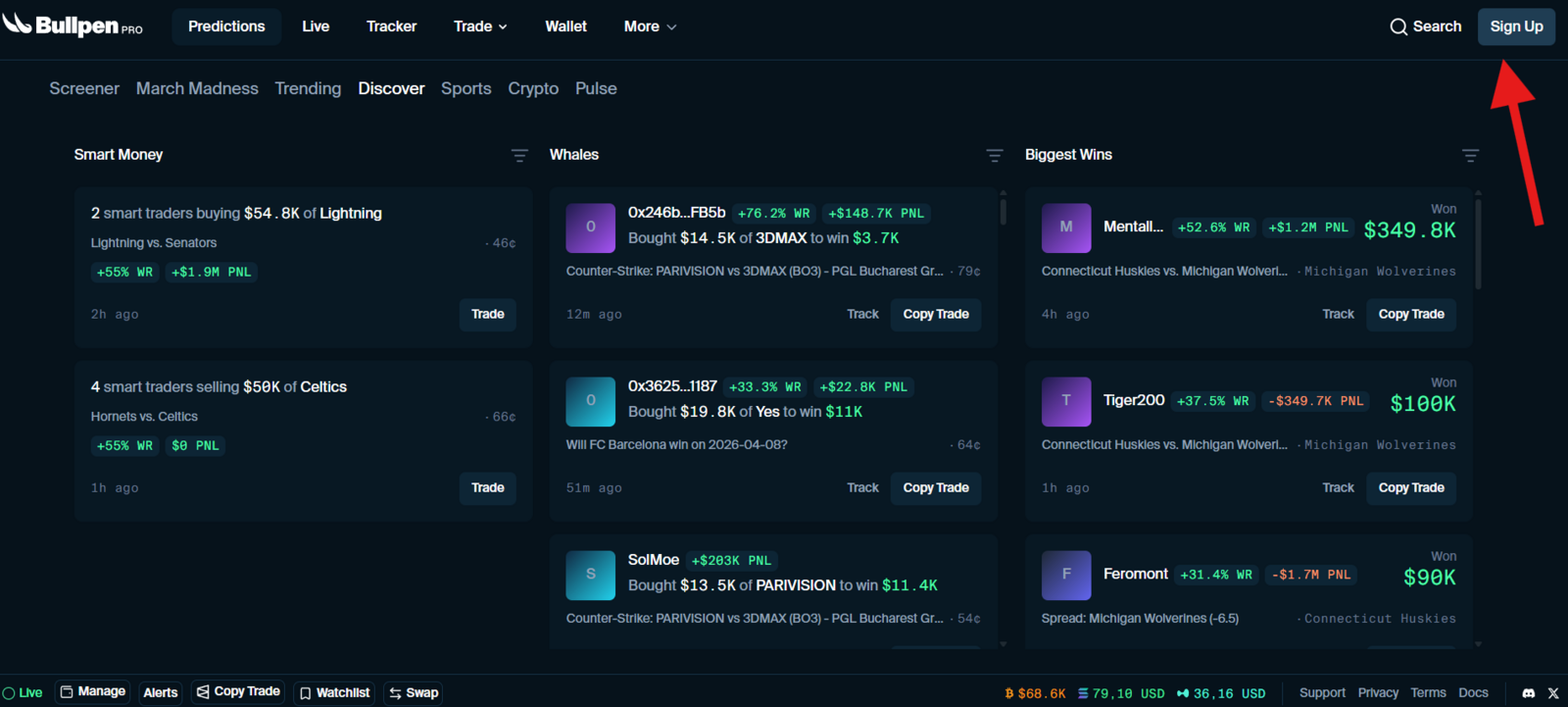Screen dimensions: 1568x707
Task: Switch to the Crypto tab
Action: 533,88
